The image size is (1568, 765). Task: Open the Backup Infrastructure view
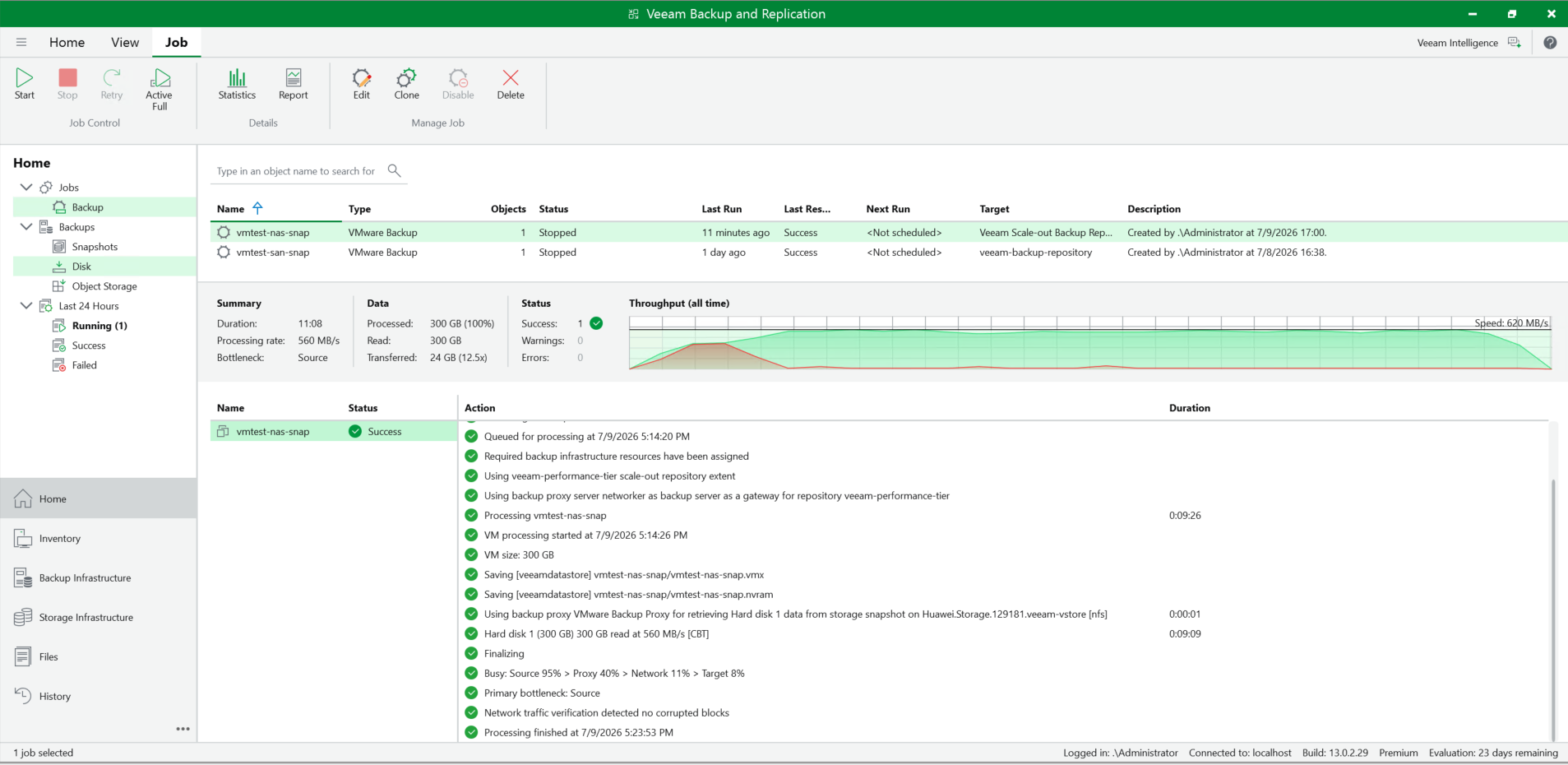(x=99, y=577)
